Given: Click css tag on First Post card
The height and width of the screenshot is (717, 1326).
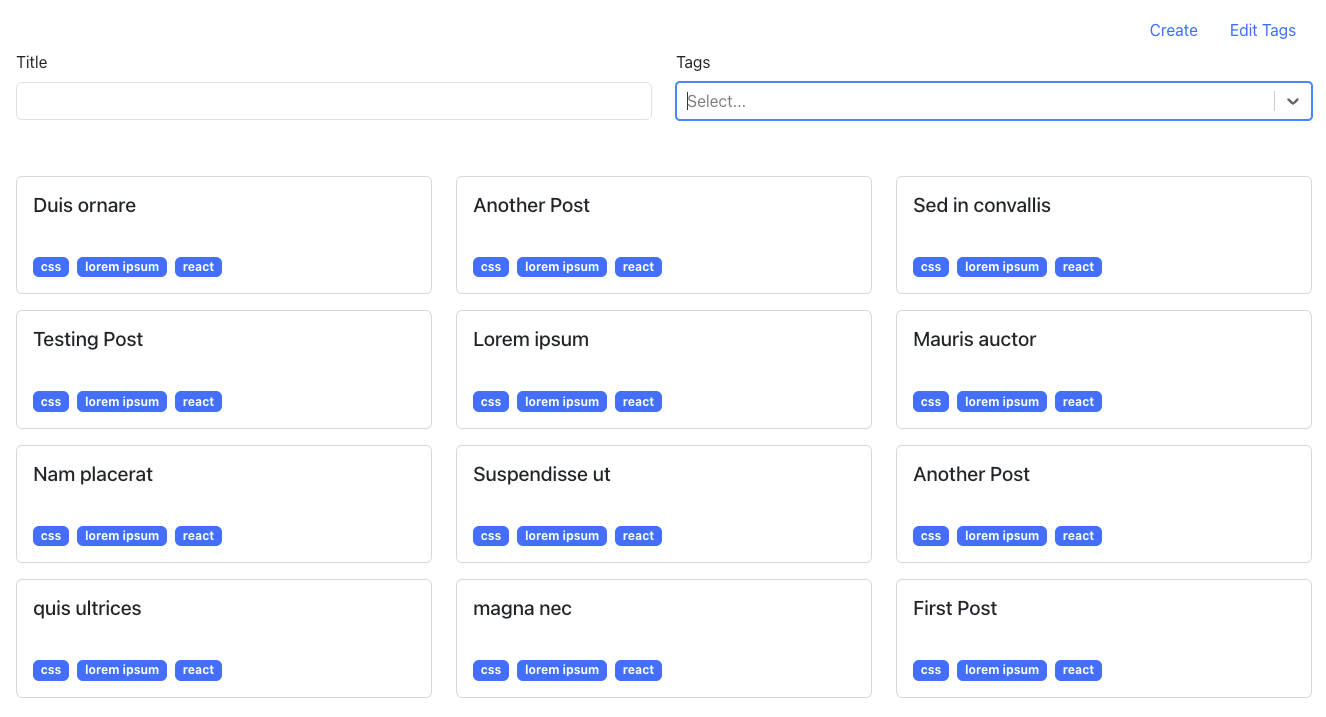Looking at the screenshot, I should tap(931, 670).
